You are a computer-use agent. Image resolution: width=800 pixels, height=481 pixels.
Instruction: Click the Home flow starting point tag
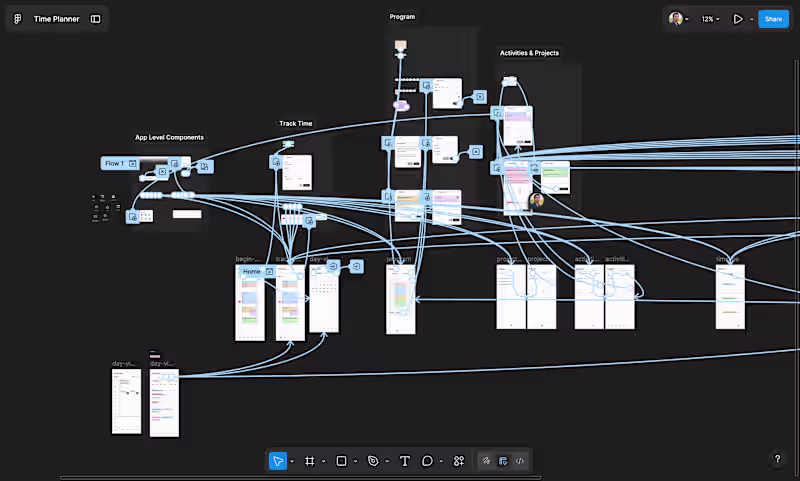(258, 271)
